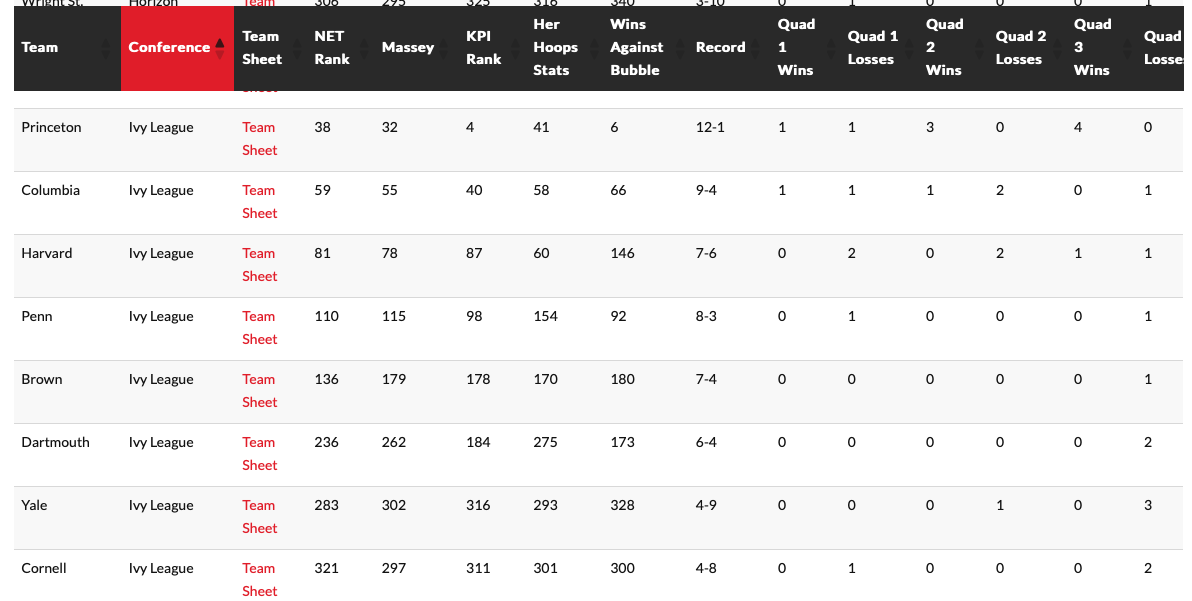Open Columbia's Team Sheet link

(259, 202)
